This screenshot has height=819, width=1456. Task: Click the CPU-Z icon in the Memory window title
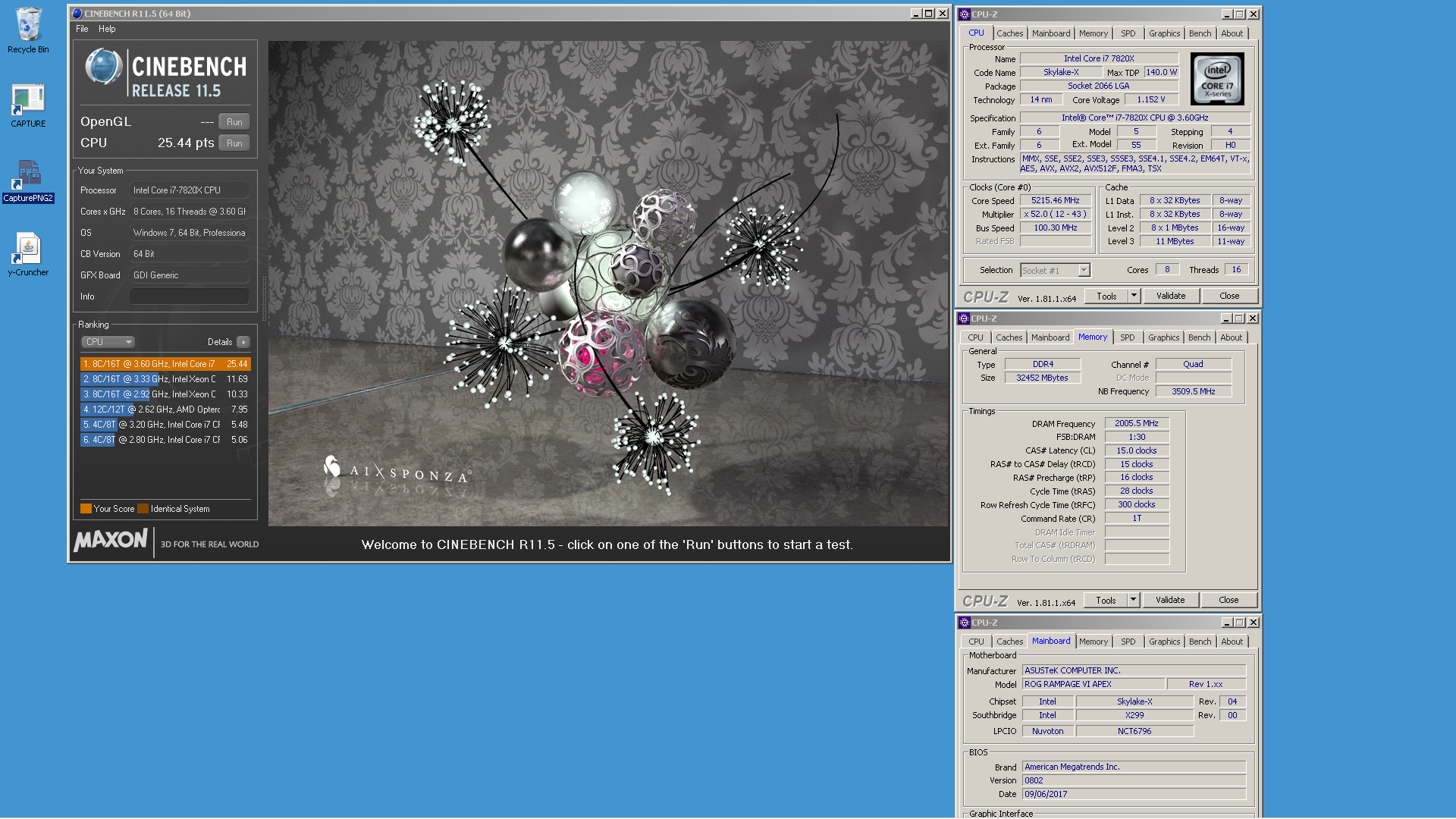click(x=964, y=318)
